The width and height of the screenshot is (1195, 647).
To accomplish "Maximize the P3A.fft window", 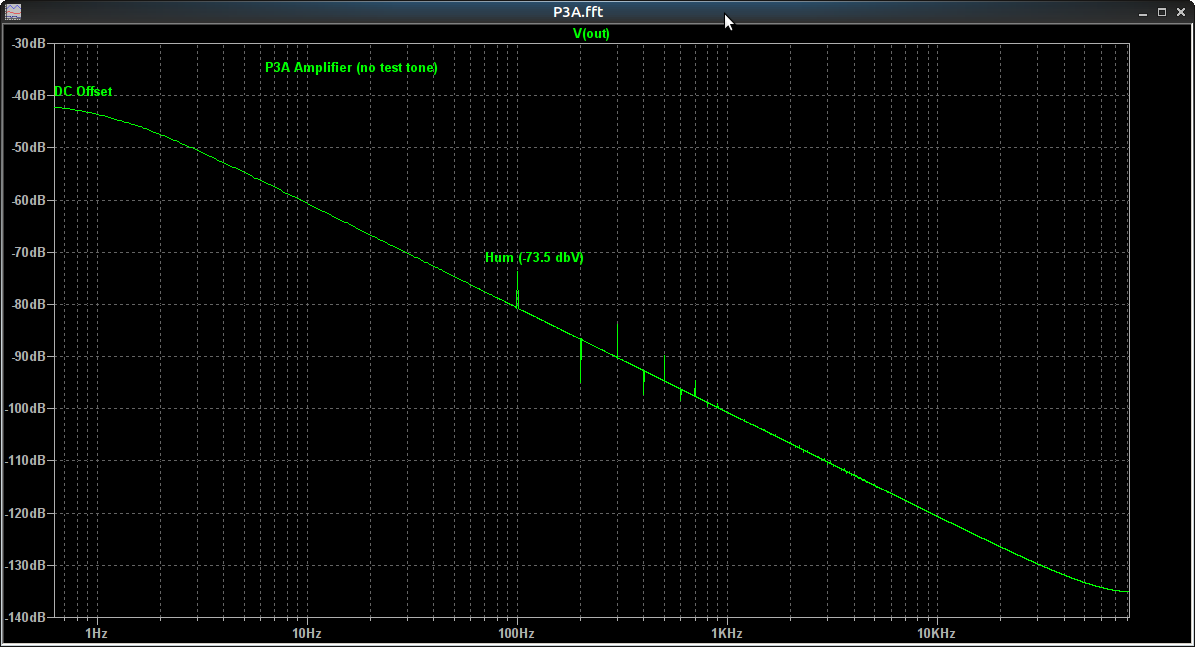I will (x=1161, y=12).
